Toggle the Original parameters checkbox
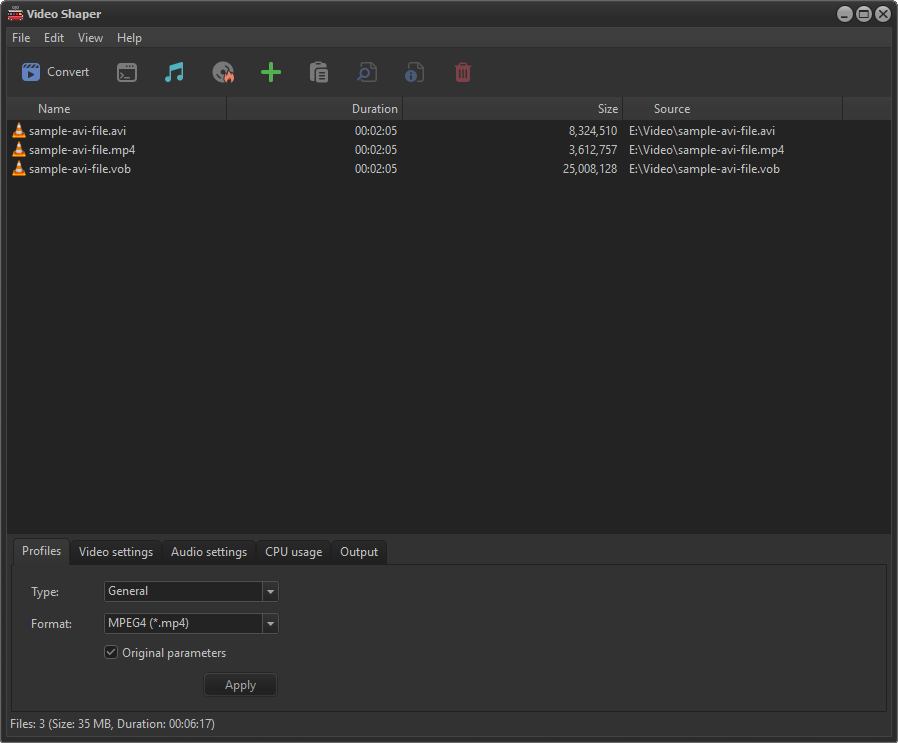The image size is (898, 743). pos(111,653)
